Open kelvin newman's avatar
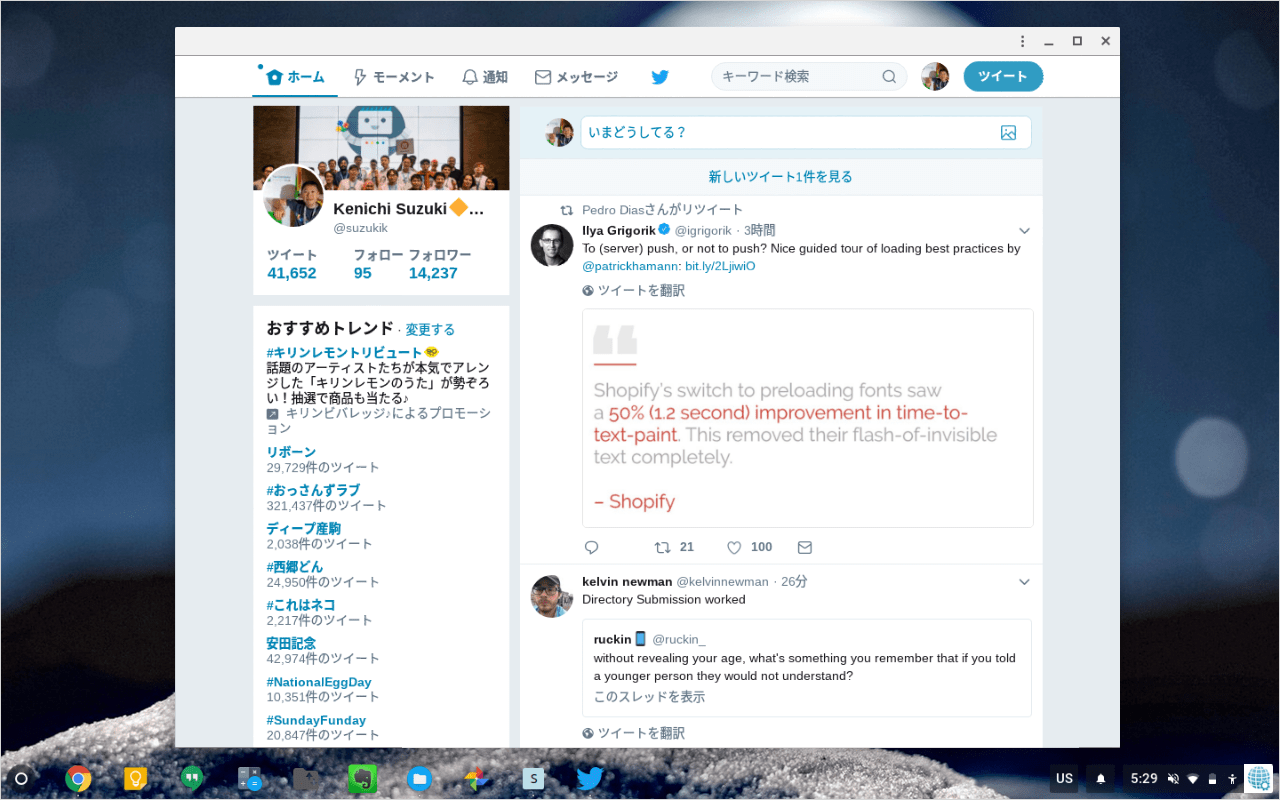Viewport: 1280px width, 800px height. [551, 596]
